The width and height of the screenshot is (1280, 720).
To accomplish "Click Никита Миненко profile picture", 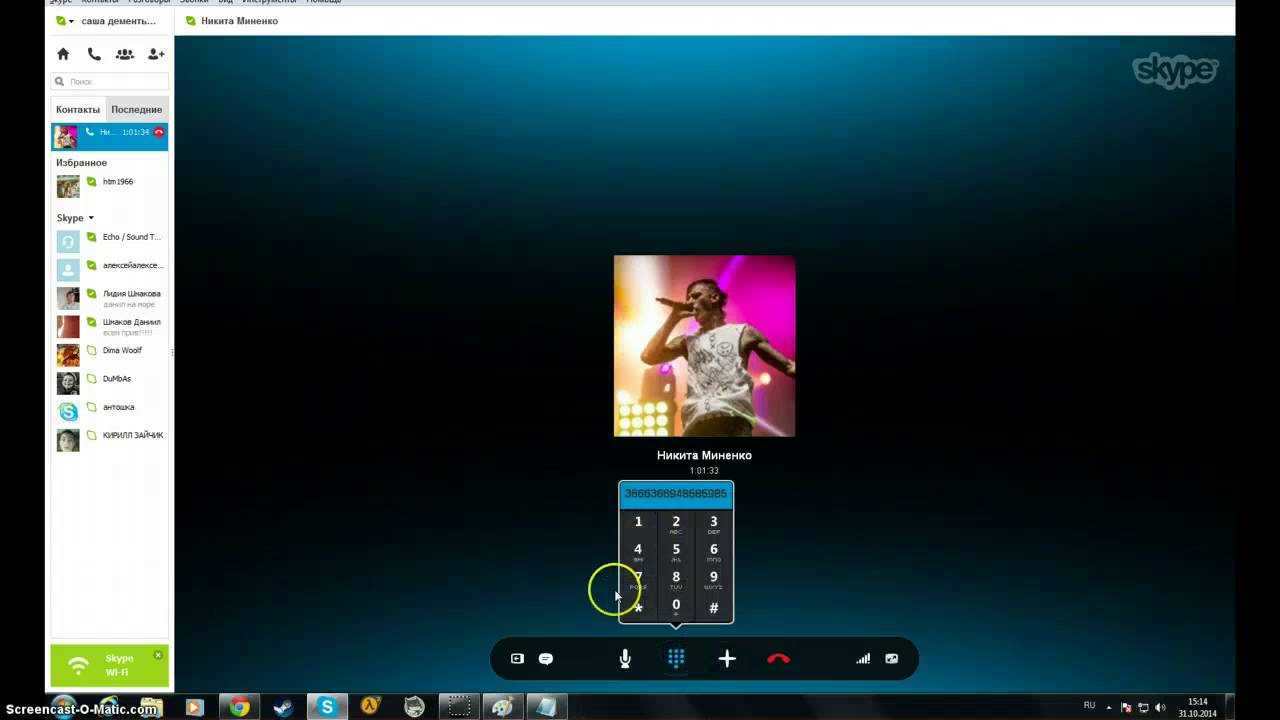I will (x=704, y=346).
